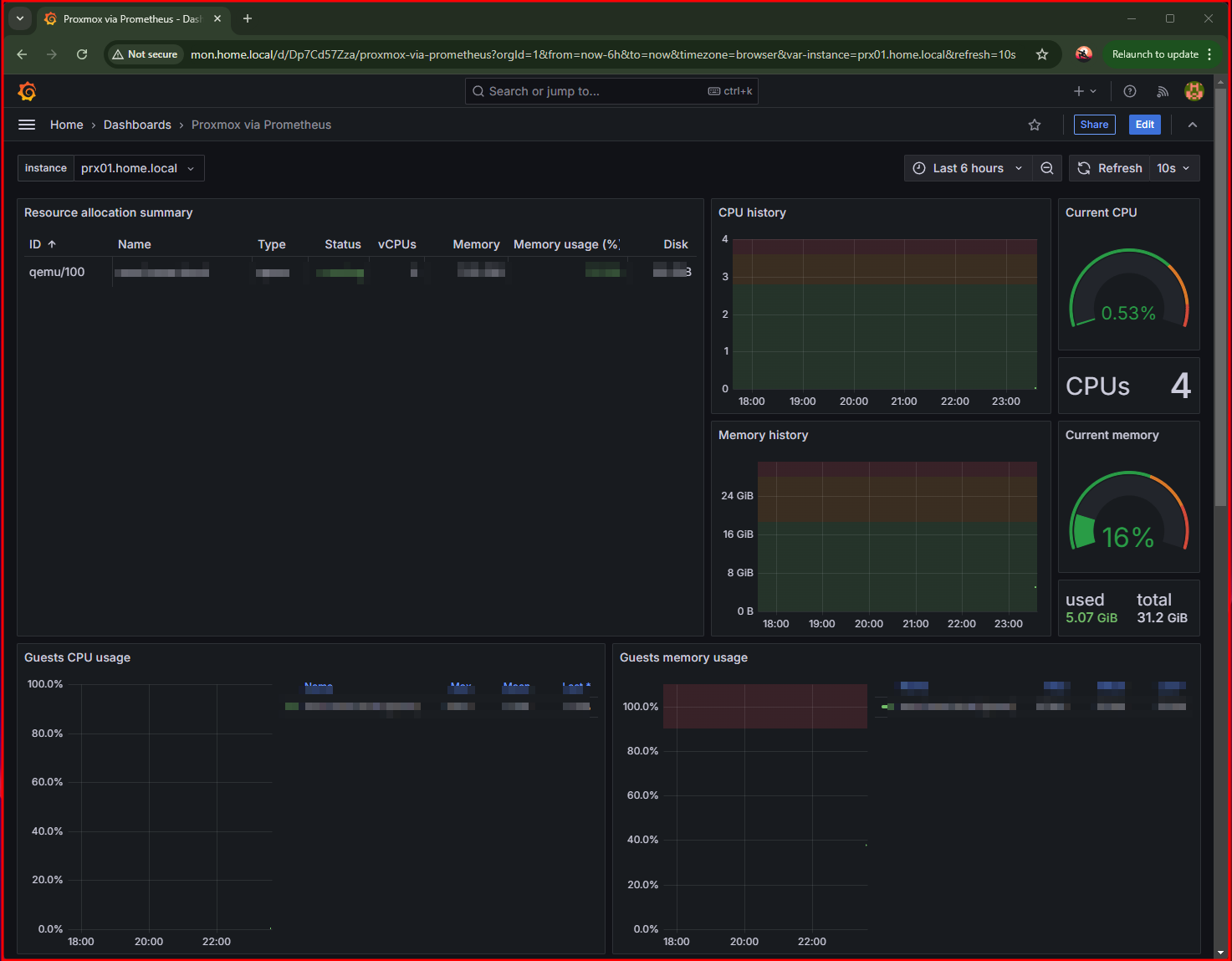Click Relaunch to update
This screenshot has width=1232, height=961.
[1155, 54]
